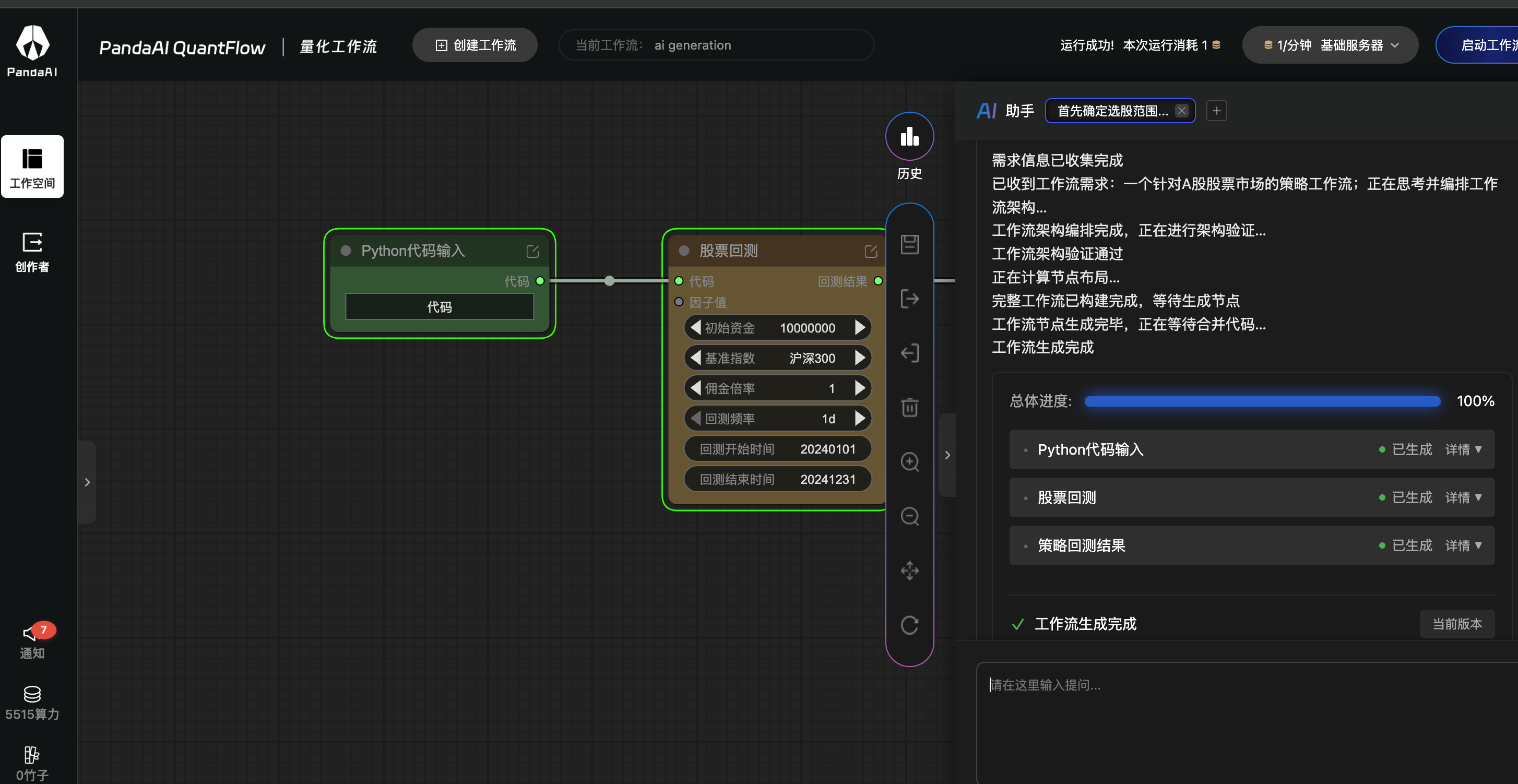The width and height of the screenshot is (1518, 784).
Task: Click the midpoint of the node connection line
Action: (609, 281)
